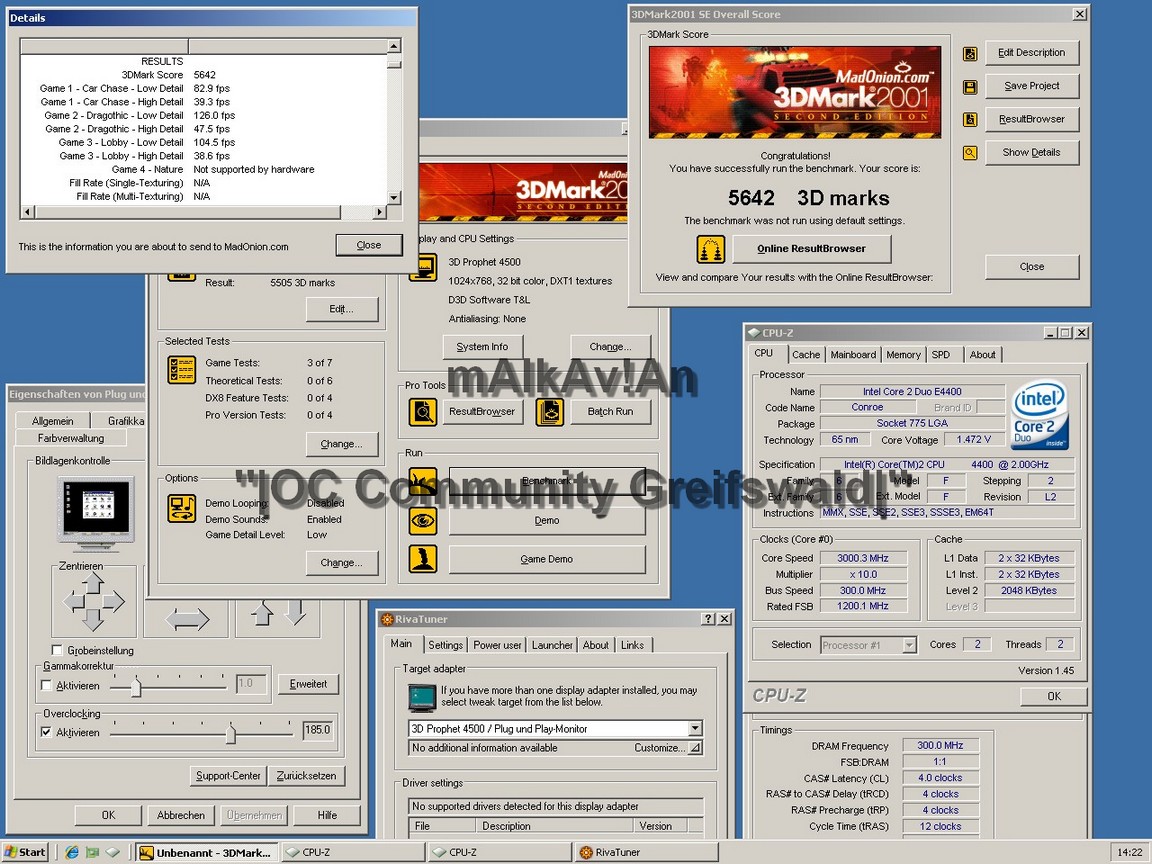Enable Gammakorrektur Aktivieren checkbox
The image size is (1152, 864).
46,685
